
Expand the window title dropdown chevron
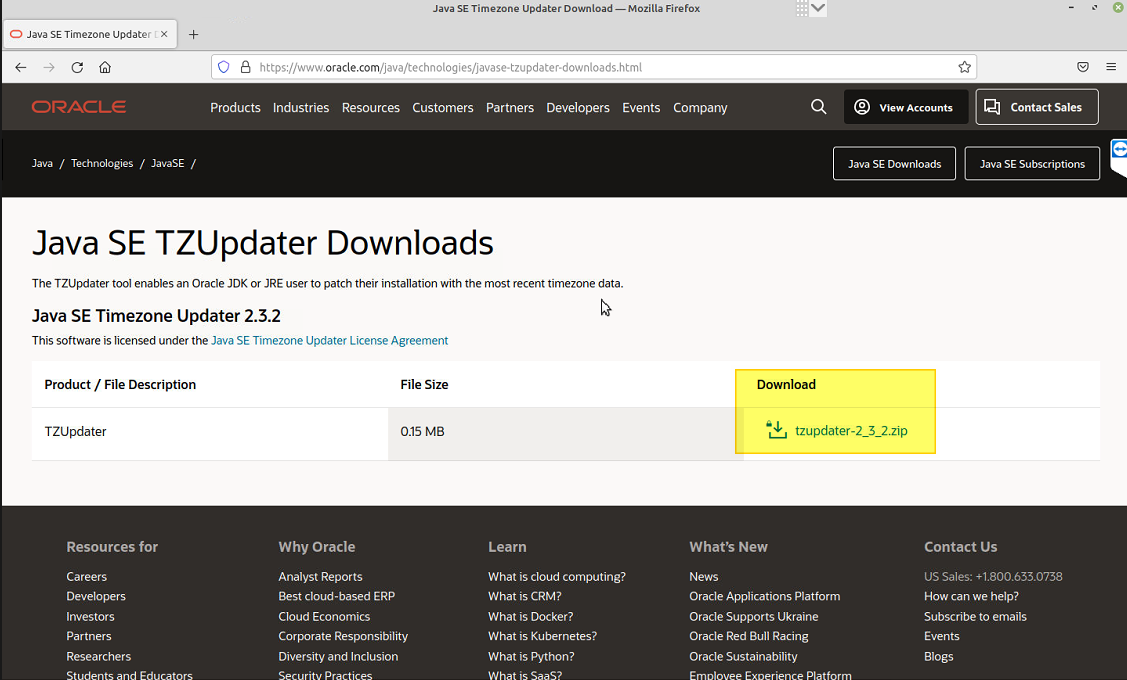click(818, 8)
